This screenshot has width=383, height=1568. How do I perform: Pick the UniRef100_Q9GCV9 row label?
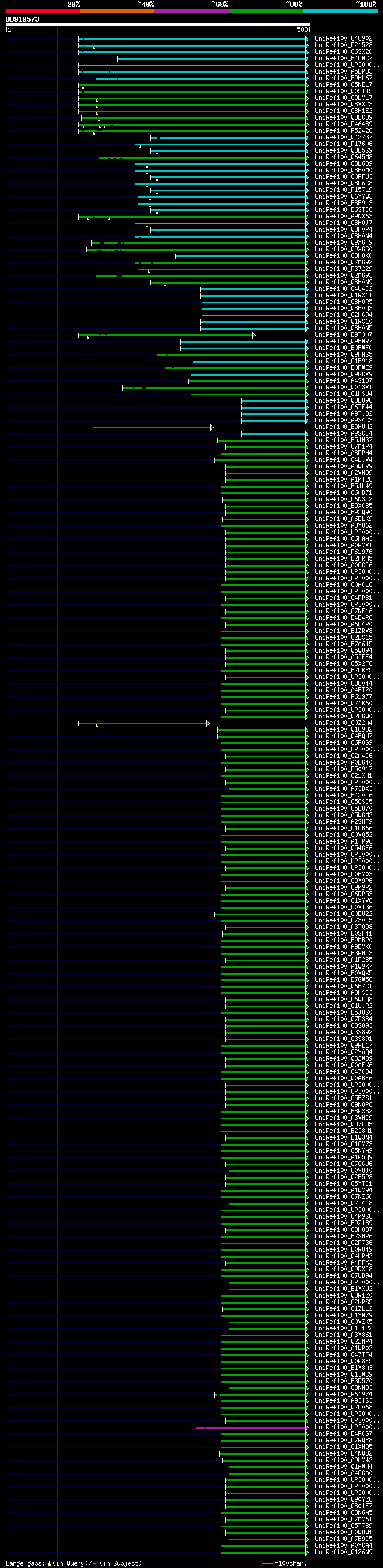coord(344,375)
